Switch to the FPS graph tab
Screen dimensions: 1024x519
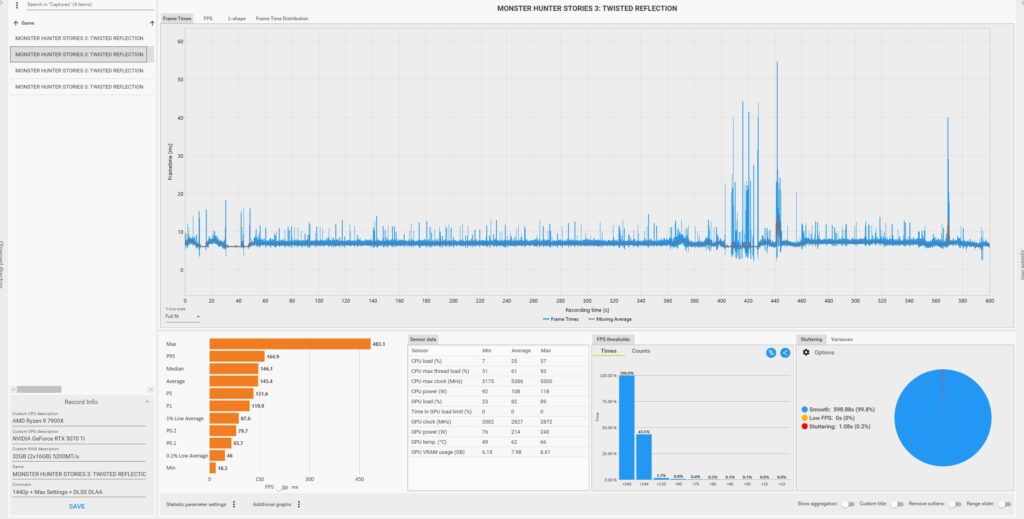(208, 18)
